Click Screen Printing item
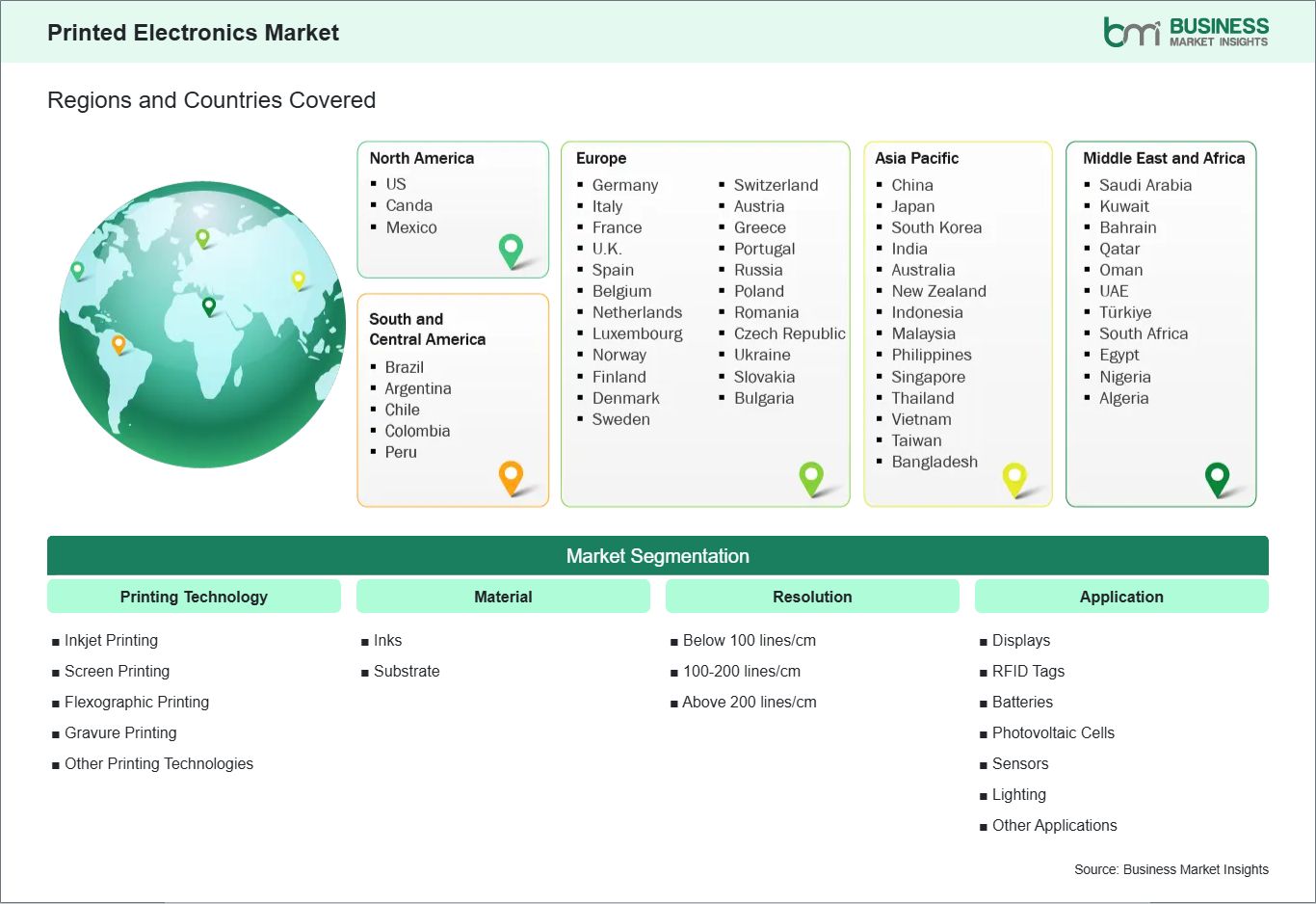 click(117, 671)
